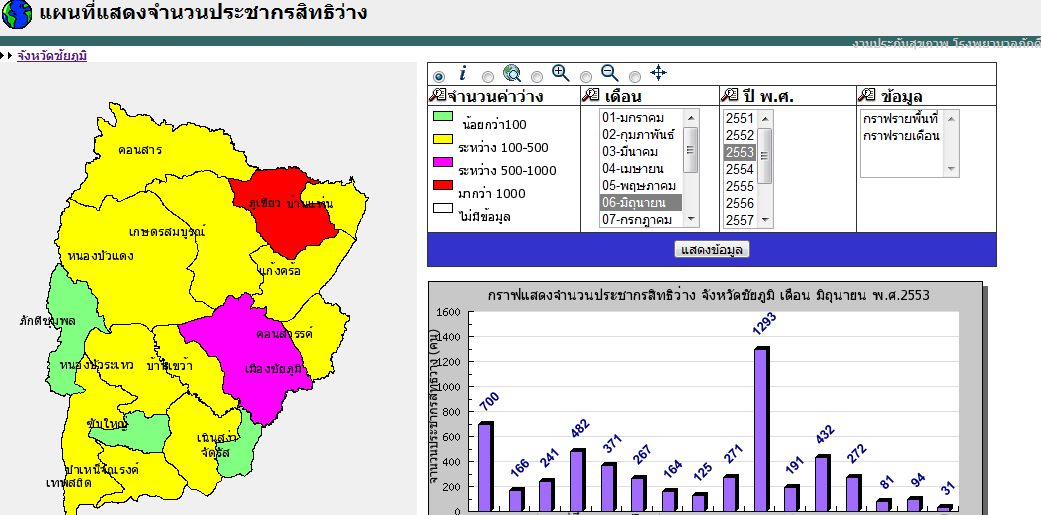1041x515 pixels.
Task: Click the pan arrows icon
Action: [658, 73]
